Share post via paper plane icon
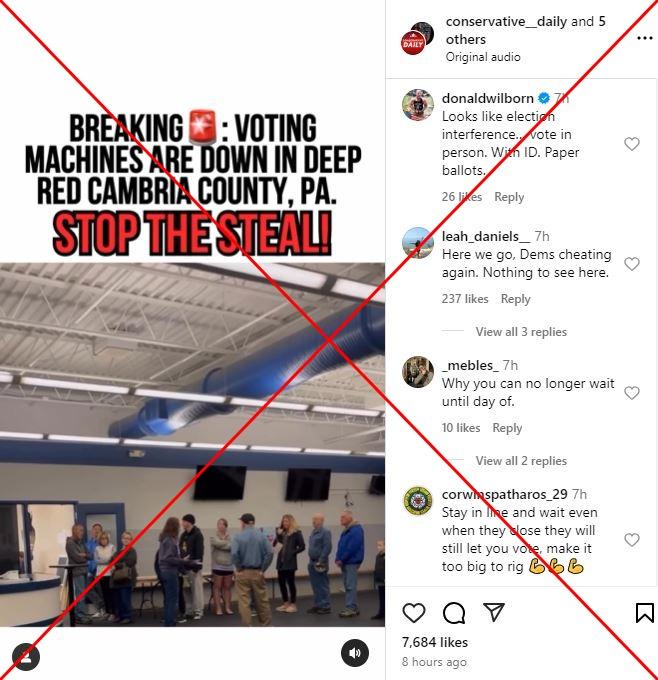 (x=493, y=612)
